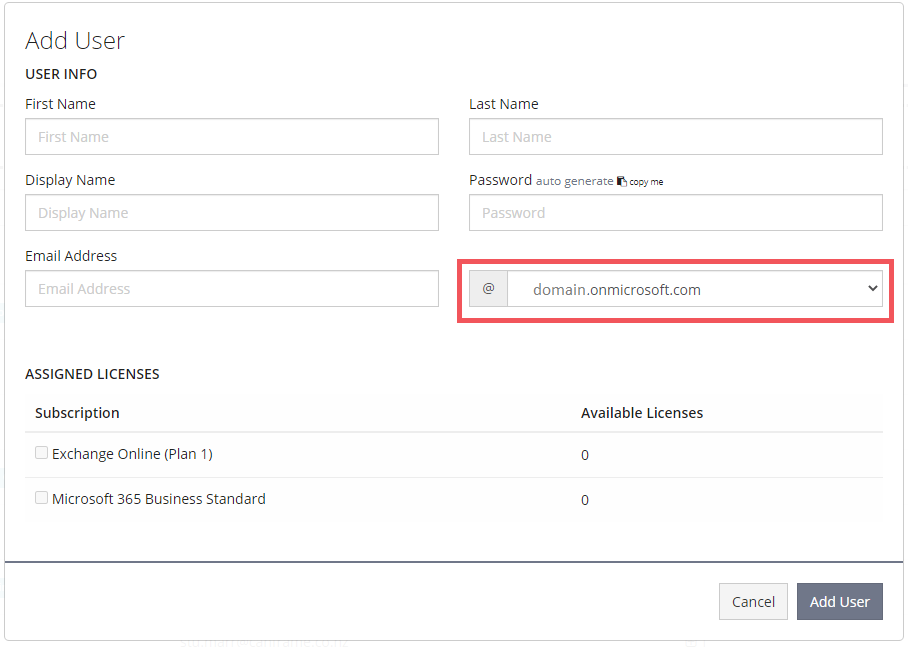Image resolution: width=908 pixels, height=647 pixels.
Task: Select the Exchange Online (Plan 1) label
Action: [x=132, y=454]
